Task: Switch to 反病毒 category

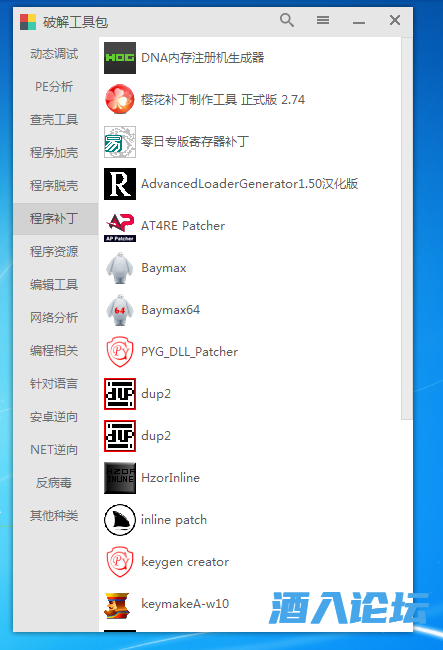Action: (54, 483)
